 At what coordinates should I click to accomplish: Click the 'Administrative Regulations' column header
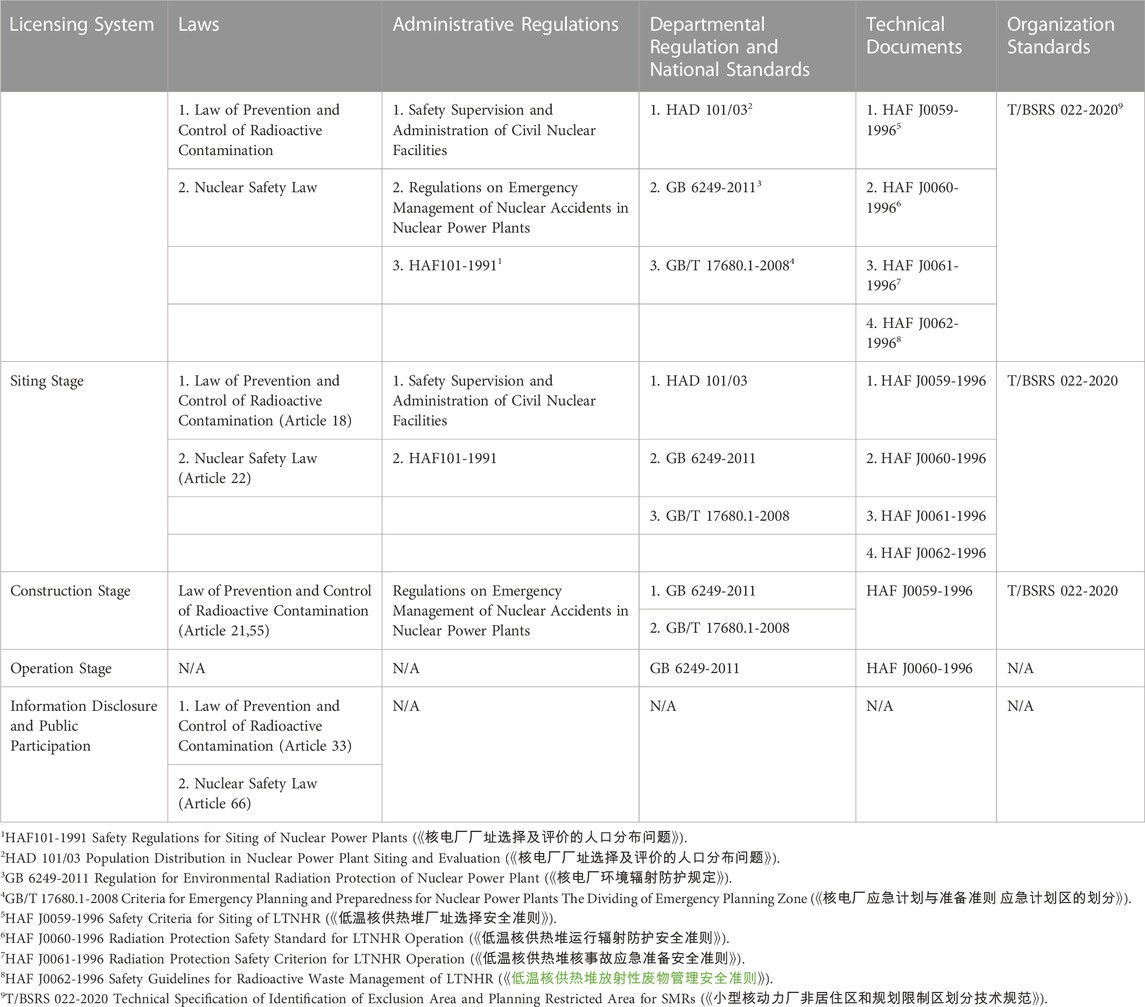[x=505, y=25]
